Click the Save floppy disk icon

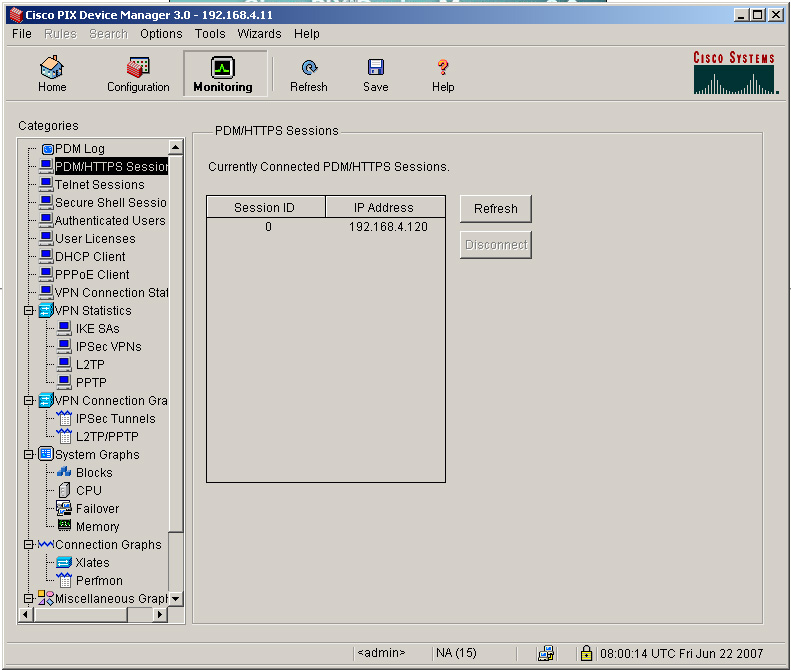click(376, 68)
